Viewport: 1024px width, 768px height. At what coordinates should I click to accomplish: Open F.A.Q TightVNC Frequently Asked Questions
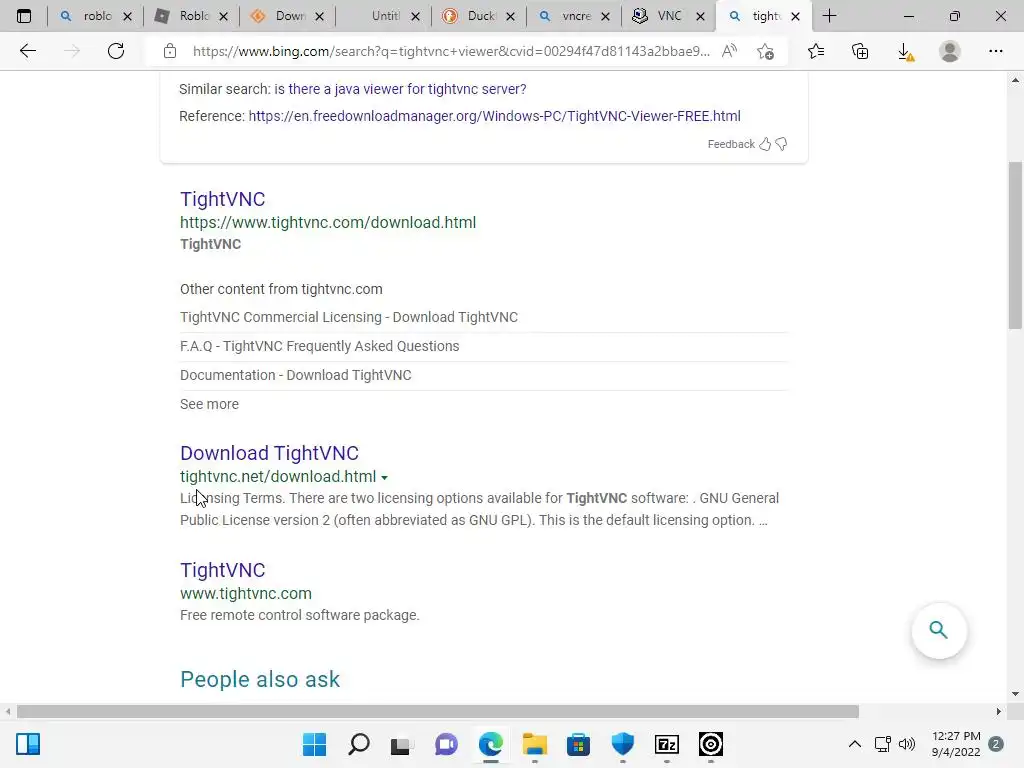tap(319, 346)
